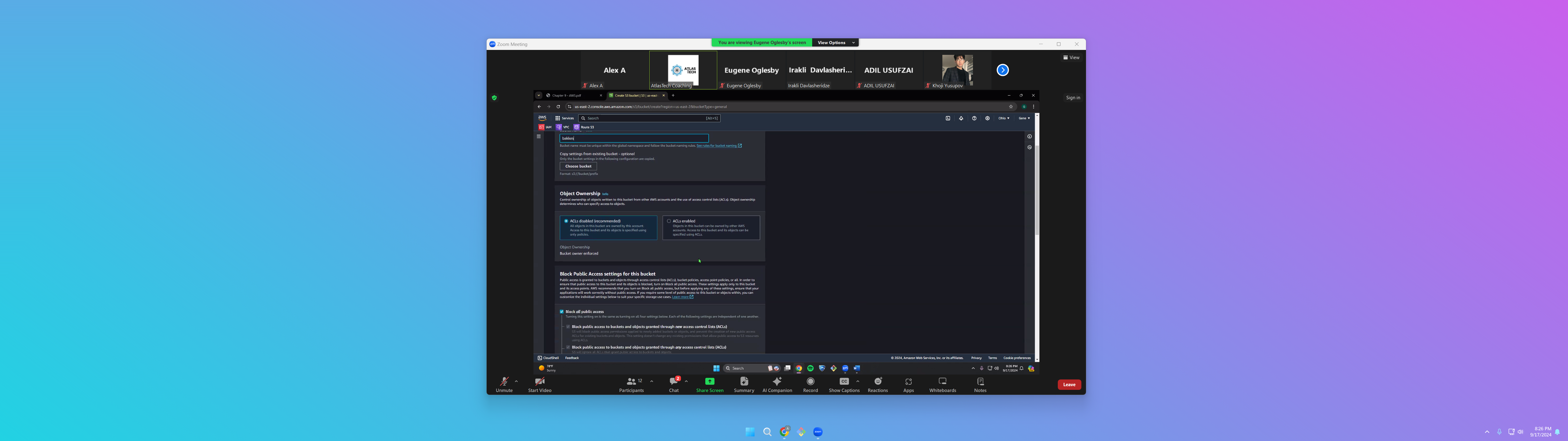
Task: Open the Reactions menu
Action: coord(878,381)
